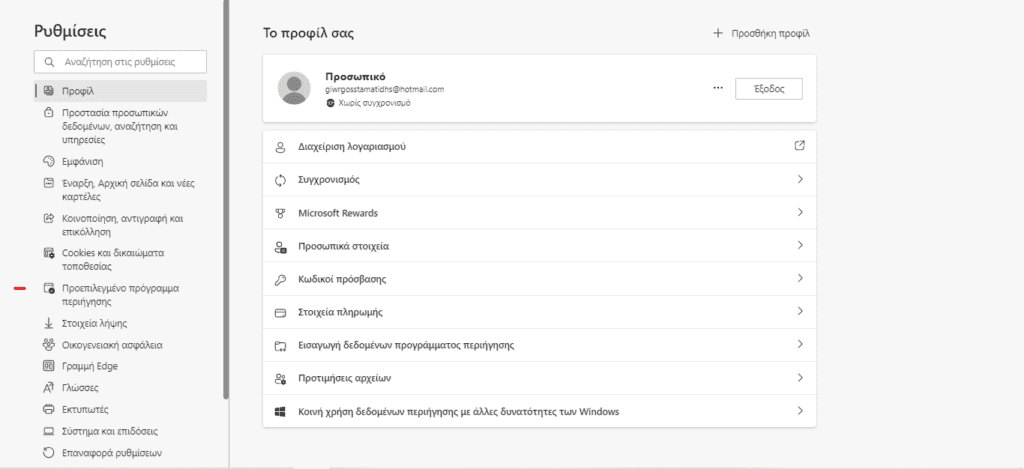Image resolution: width=1024 pixels, height=469 pixels.
Task: Expand the Προσωπικά στοιχεία row chevron
Action: [x=799, y=246]
